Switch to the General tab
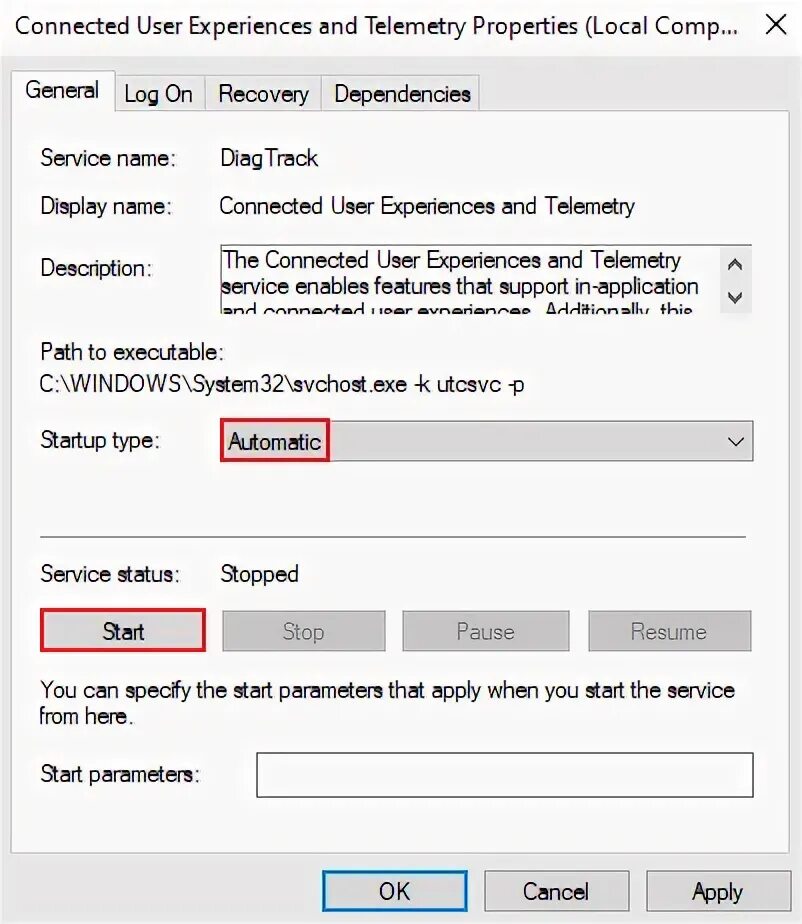The width and height of the screenshot is (802, 924). 62,91
